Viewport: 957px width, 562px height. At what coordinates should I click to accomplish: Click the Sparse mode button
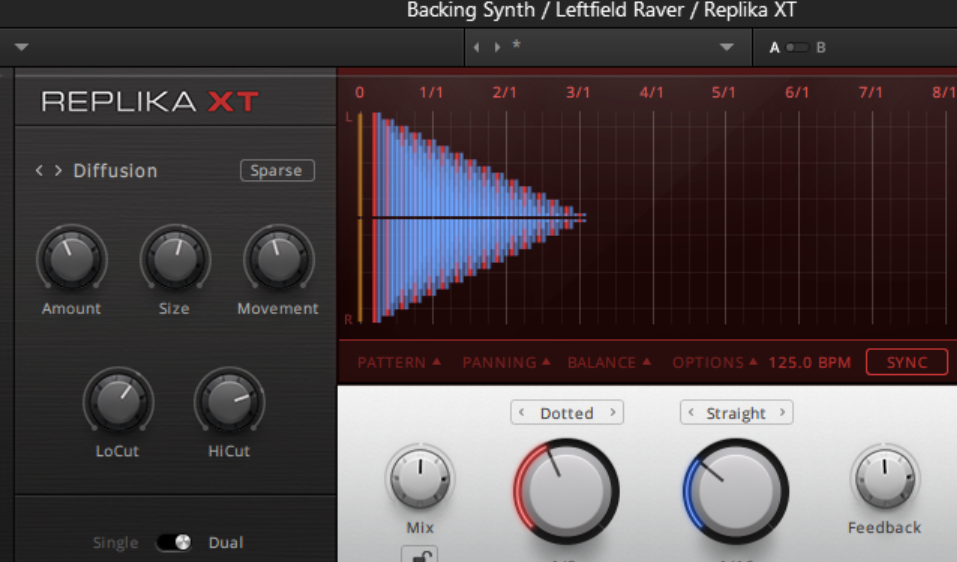pyautogui.click(x=277, y=170)
